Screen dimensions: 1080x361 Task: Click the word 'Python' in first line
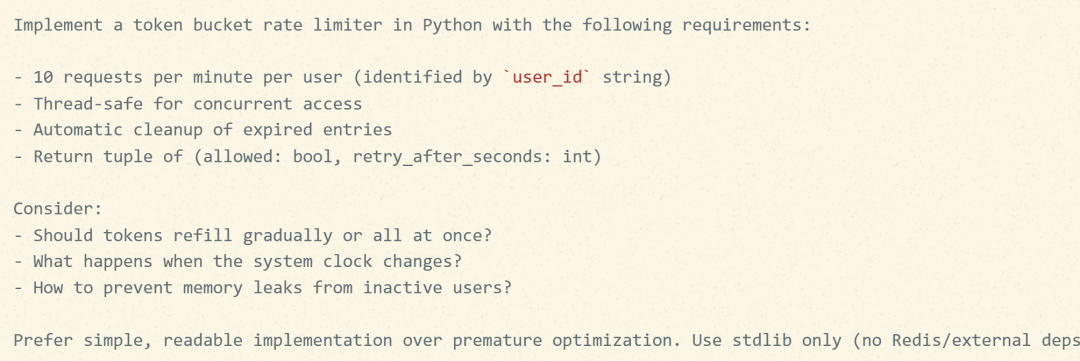(x=452, y=25)
